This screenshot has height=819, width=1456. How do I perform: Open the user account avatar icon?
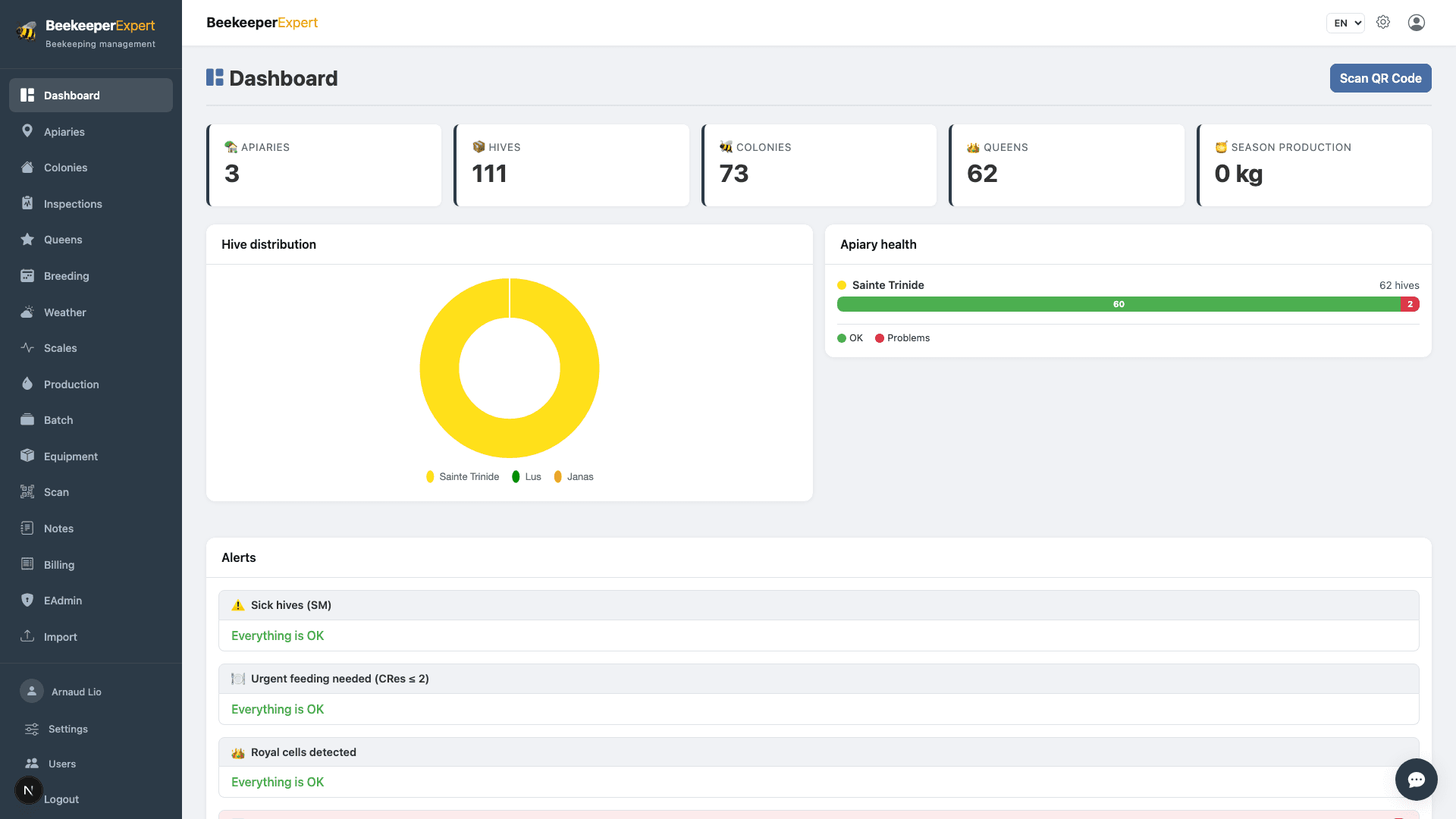(x=1417, y=23)
